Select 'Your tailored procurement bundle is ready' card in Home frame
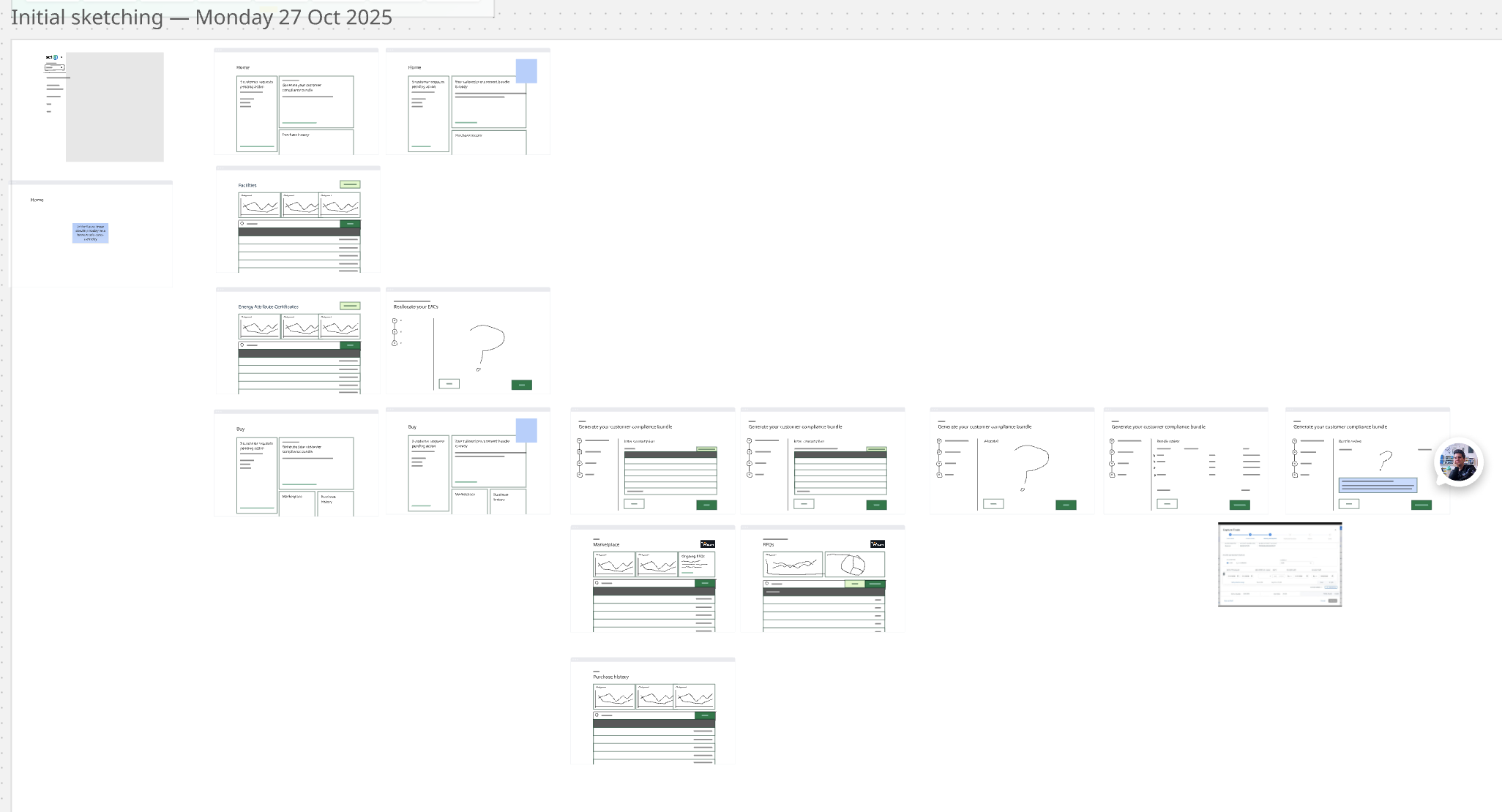This screenshot has width=1502, height=812. click(489, 100)
